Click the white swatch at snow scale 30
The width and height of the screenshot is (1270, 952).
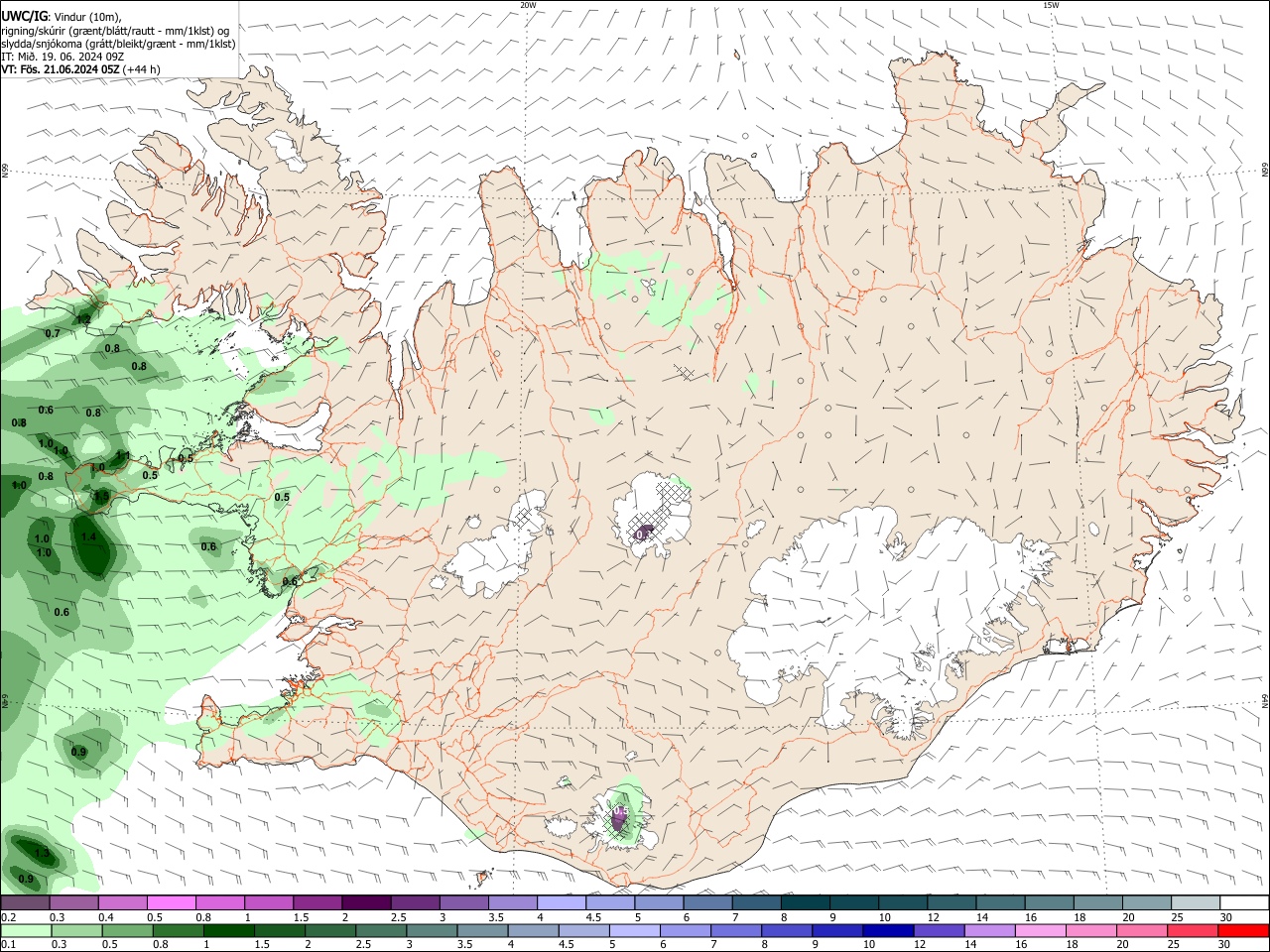point(1244,902)
